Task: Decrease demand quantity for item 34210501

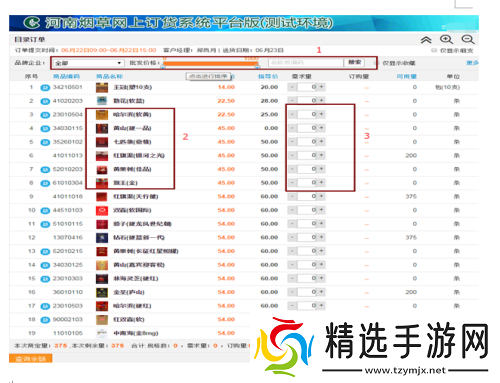Action: 292,87
